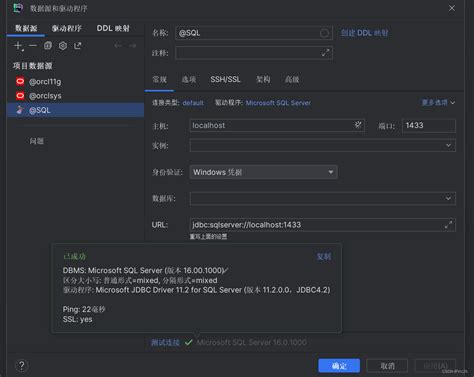
Task: Click the URL jdbc:sqlserver field
Action: (322, 225)
